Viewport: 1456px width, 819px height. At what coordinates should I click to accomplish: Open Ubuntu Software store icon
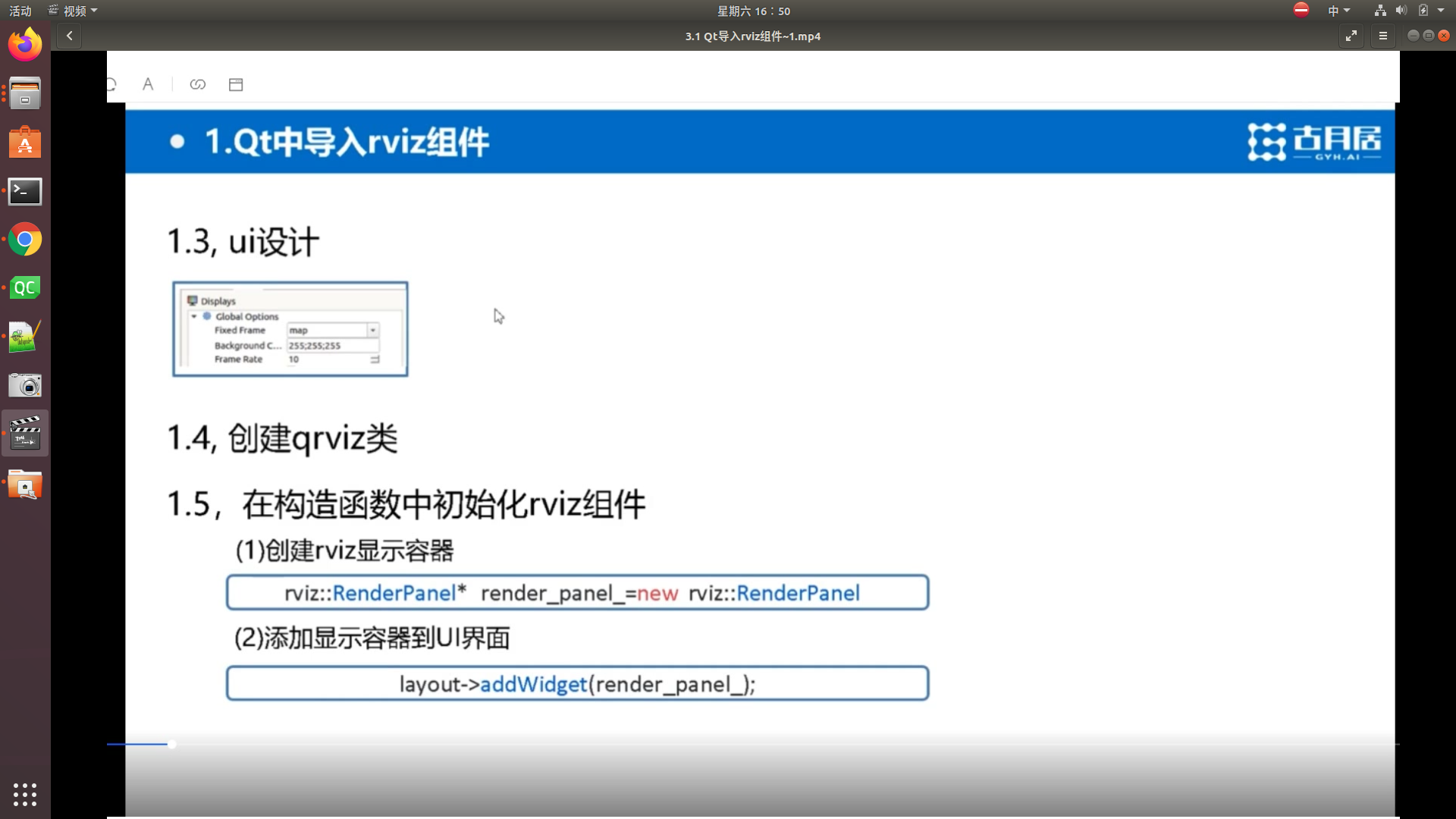point(25,143)
